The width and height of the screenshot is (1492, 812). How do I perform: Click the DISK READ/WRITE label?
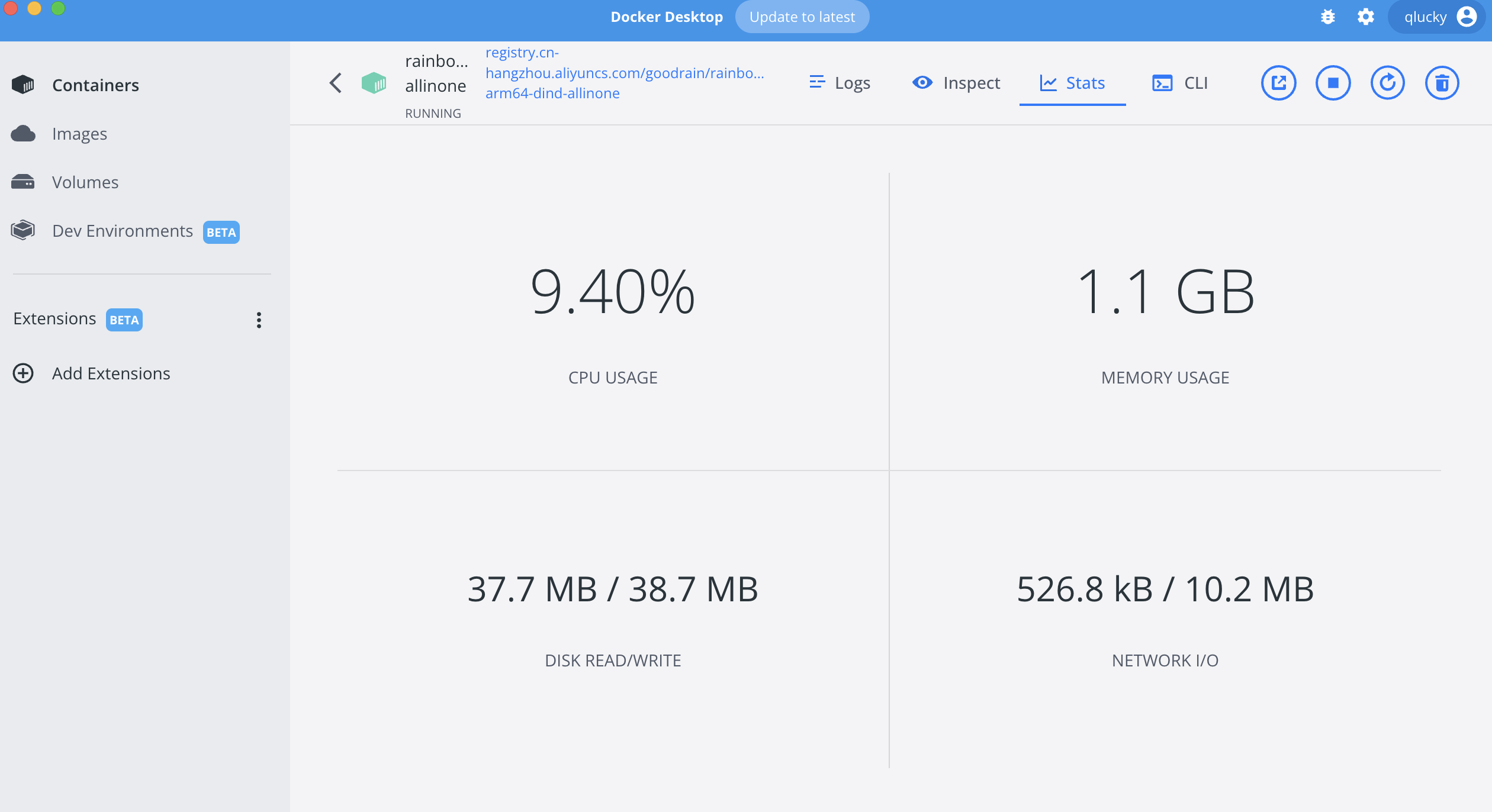[613, 660]
